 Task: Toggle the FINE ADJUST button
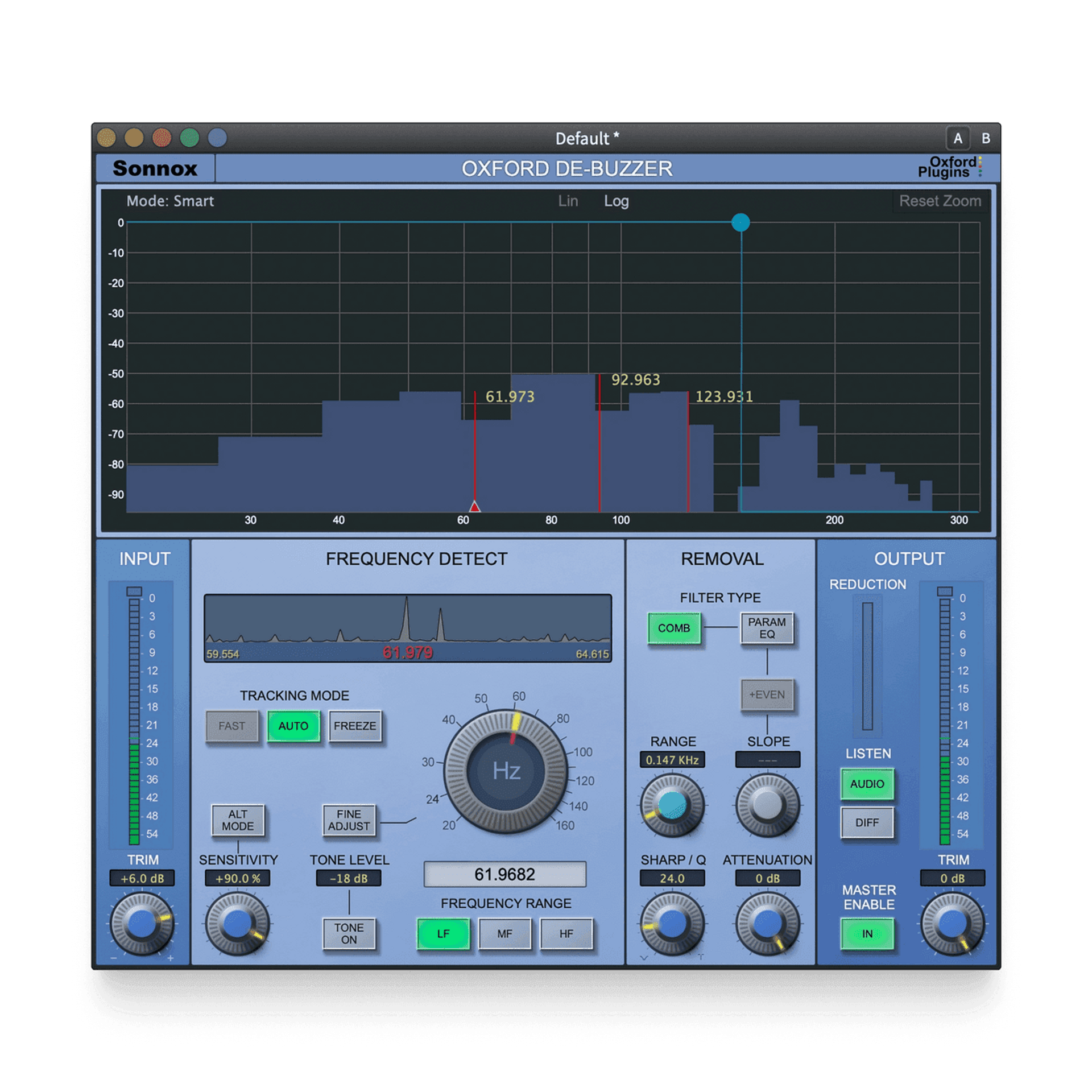(x=349, y=820)
